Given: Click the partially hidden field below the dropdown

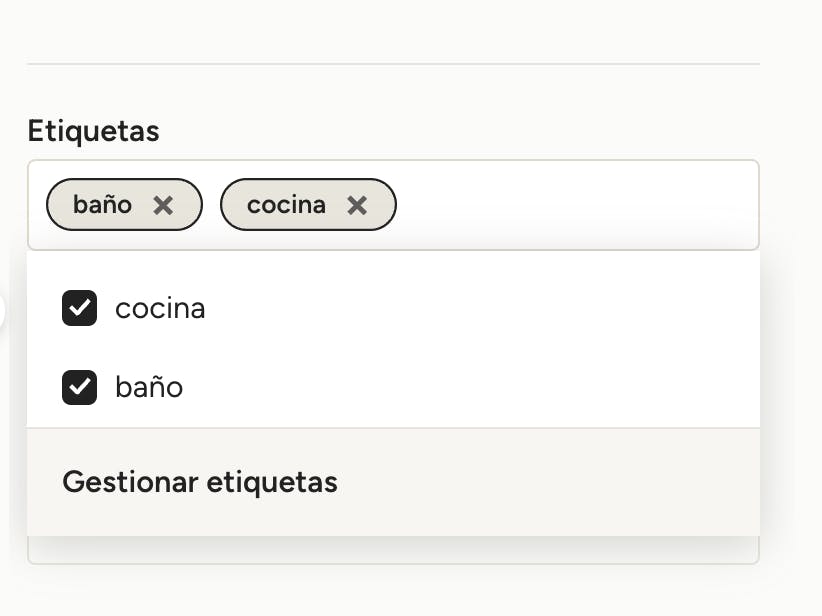Looking at the screenshot, I should click(x=393, y=550).
